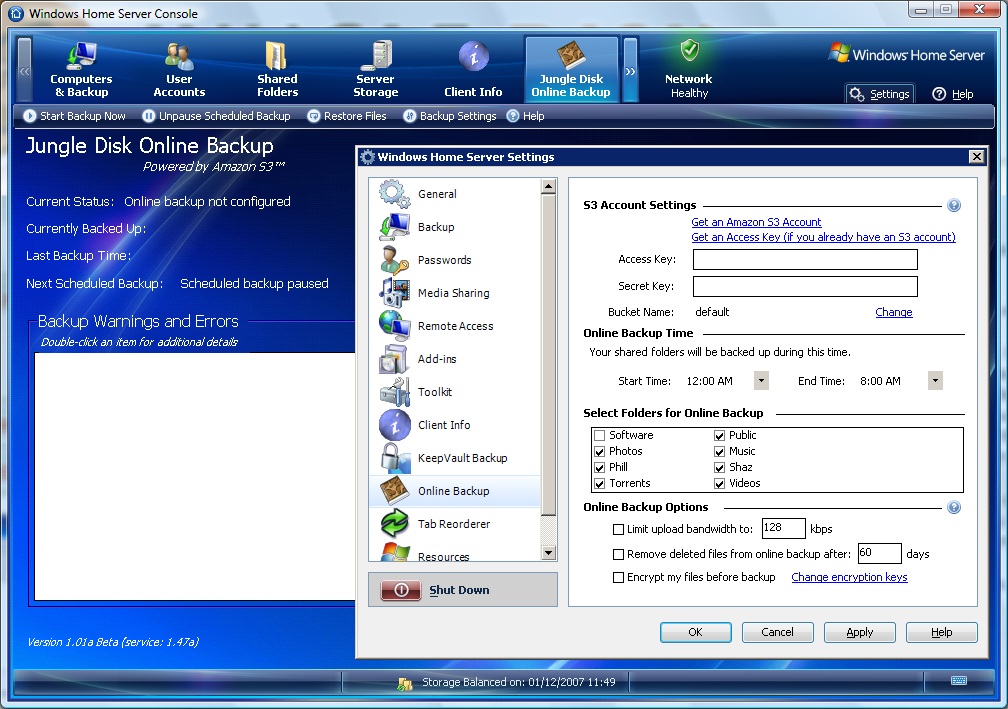Click the Online Backup Options help icon
This screenshot has height=709, width=1008.
click(x=954, y=508)
